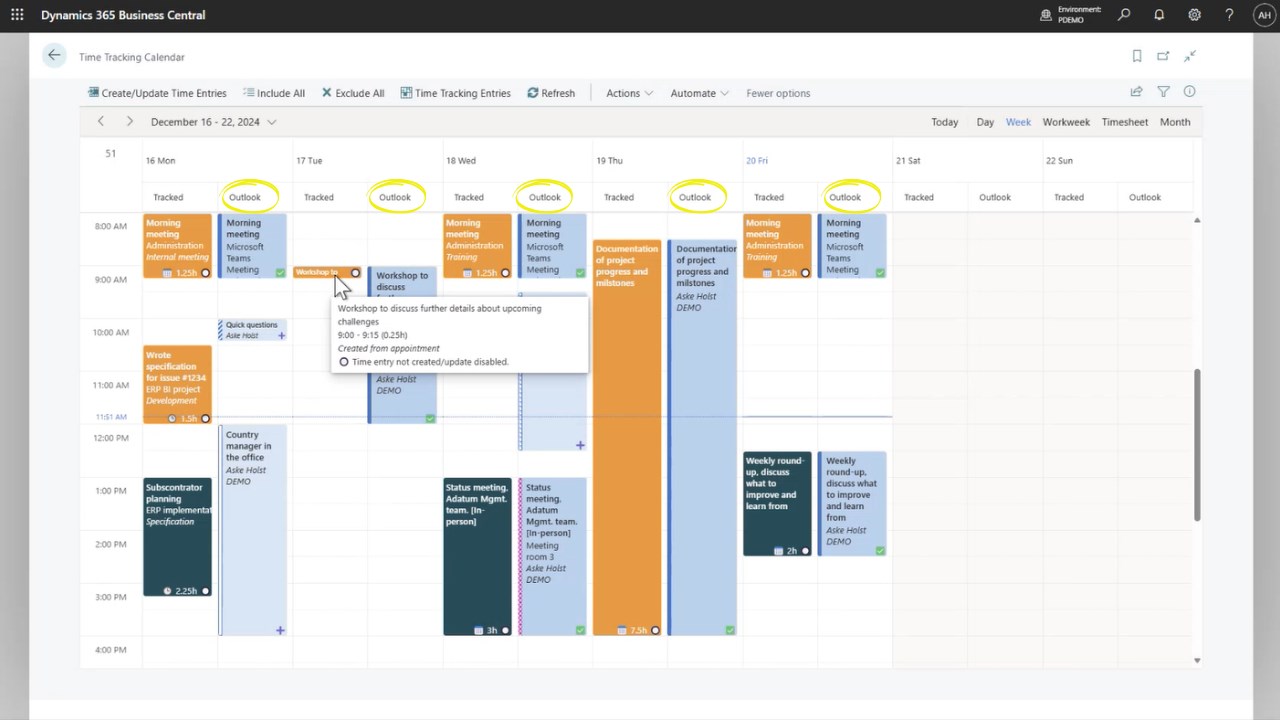Click the search magnifier icon
Image resolution: width=1280 pixels, height=720 pixels.
coord(1124,15)
